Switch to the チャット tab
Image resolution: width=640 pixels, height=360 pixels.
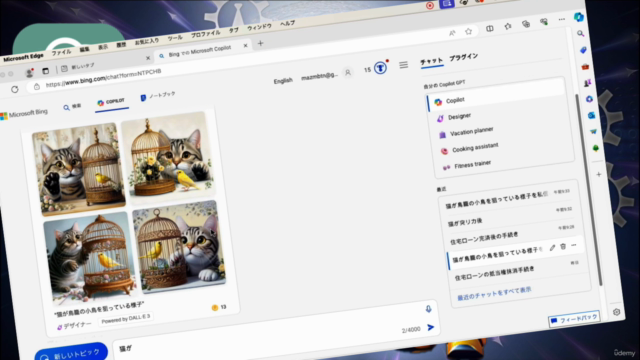point(431,61)
